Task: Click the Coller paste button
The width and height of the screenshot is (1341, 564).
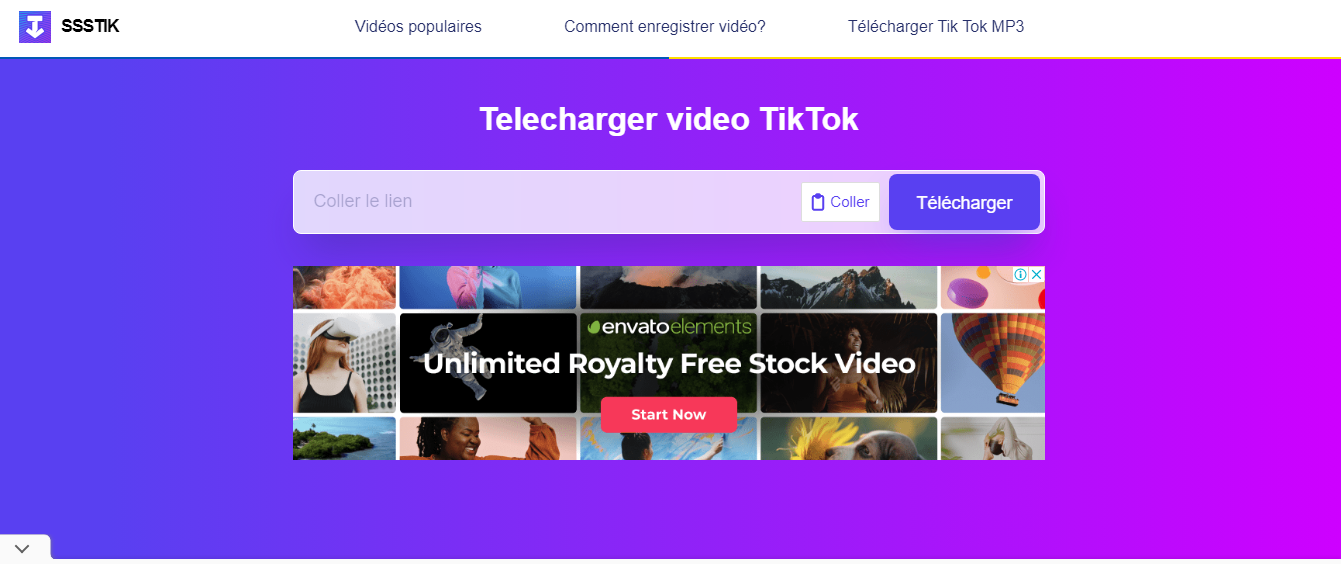Action: (x=840, y=202)
